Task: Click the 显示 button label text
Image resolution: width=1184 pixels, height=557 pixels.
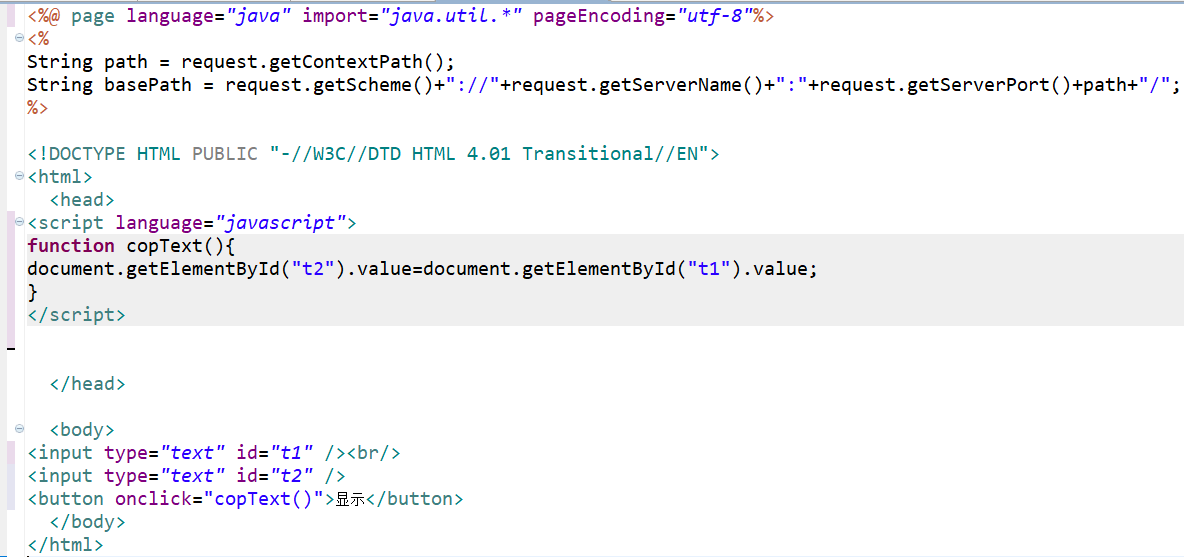Action: pos(350,500)
